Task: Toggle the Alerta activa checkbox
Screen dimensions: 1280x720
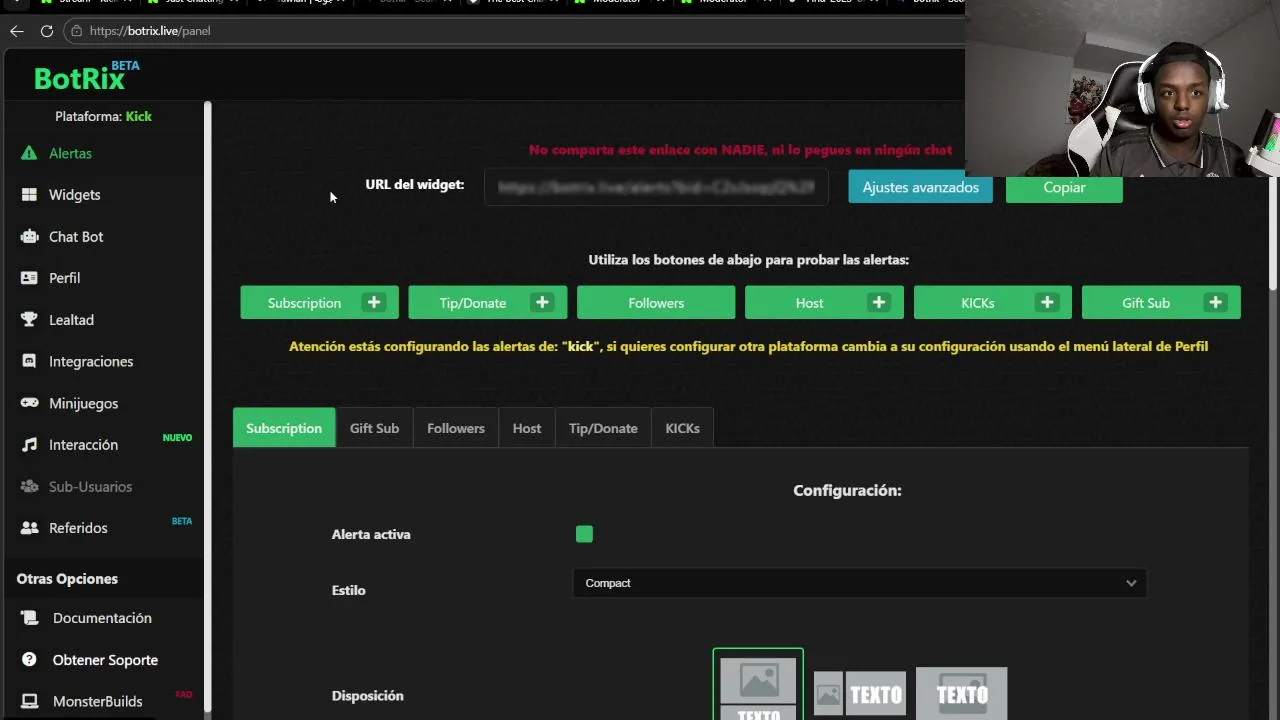Action: tap(584, 534)
